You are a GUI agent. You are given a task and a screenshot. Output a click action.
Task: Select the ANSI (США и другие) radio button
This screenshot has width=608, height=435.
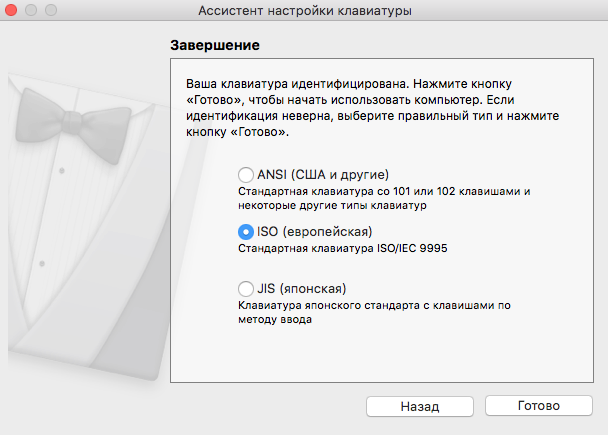(246, 175)
